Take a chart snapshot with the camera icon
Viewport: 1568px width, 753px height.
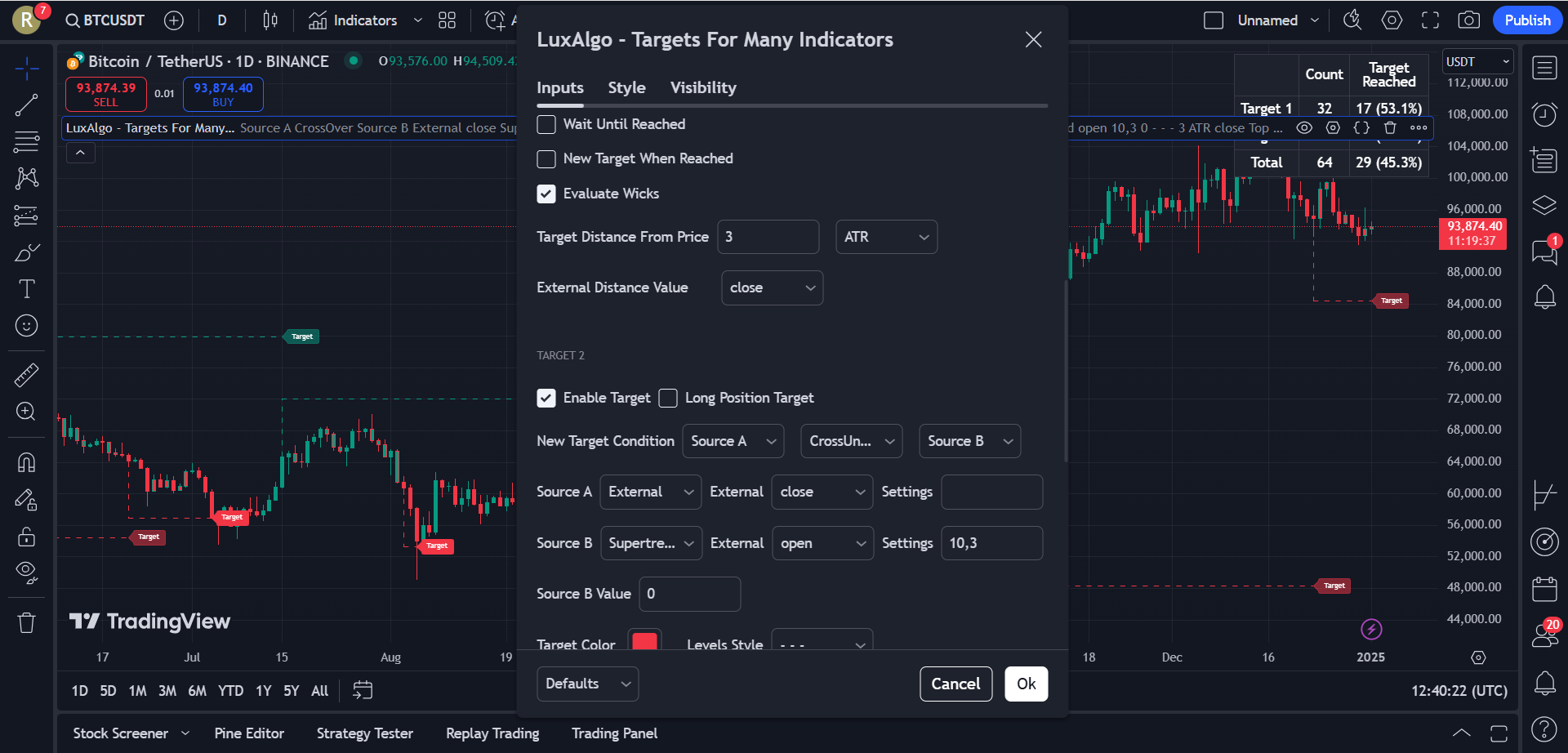pos(1468,20)
